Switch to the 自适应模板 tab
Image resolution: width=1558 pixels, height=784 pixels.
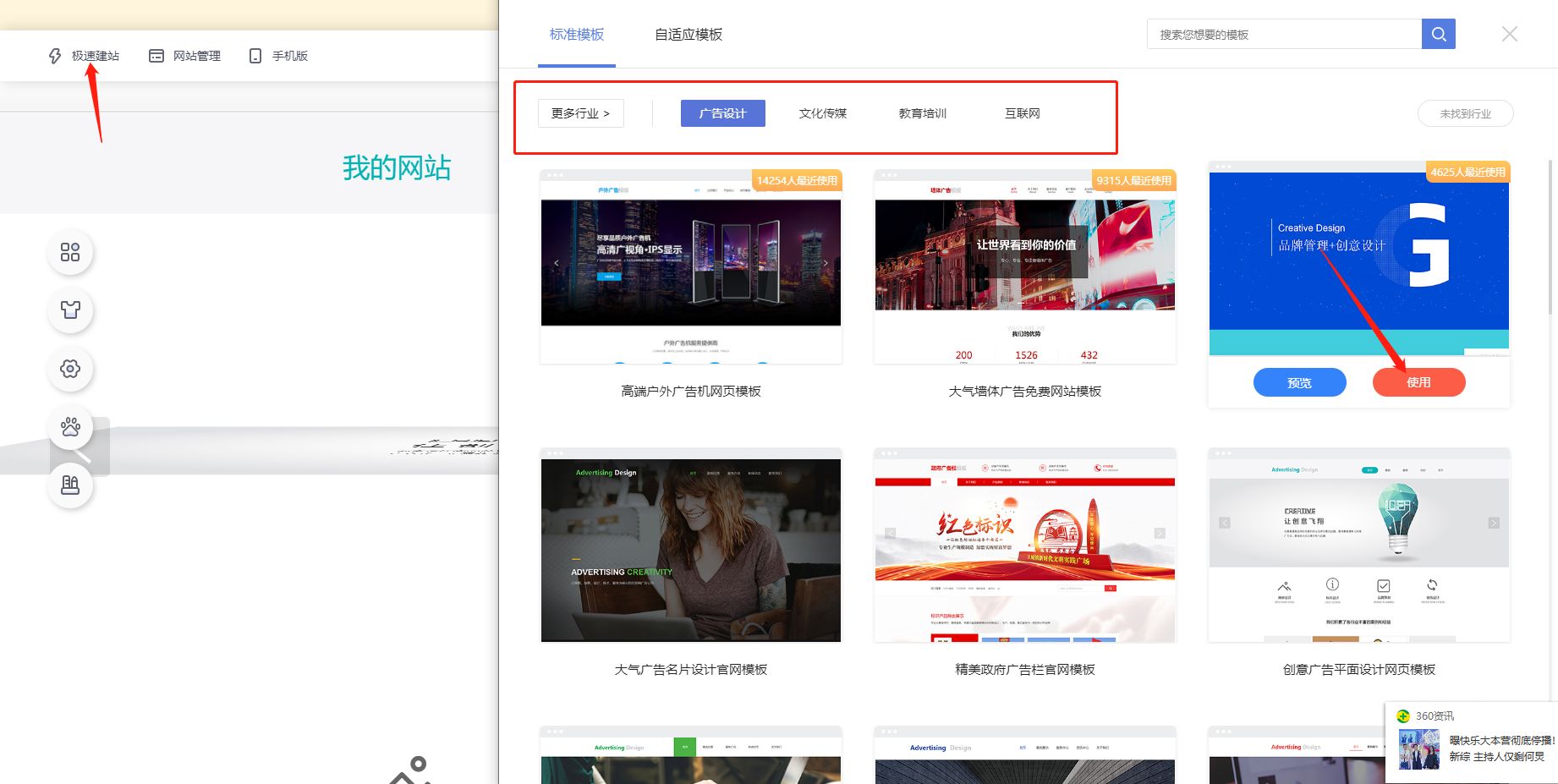687,34
